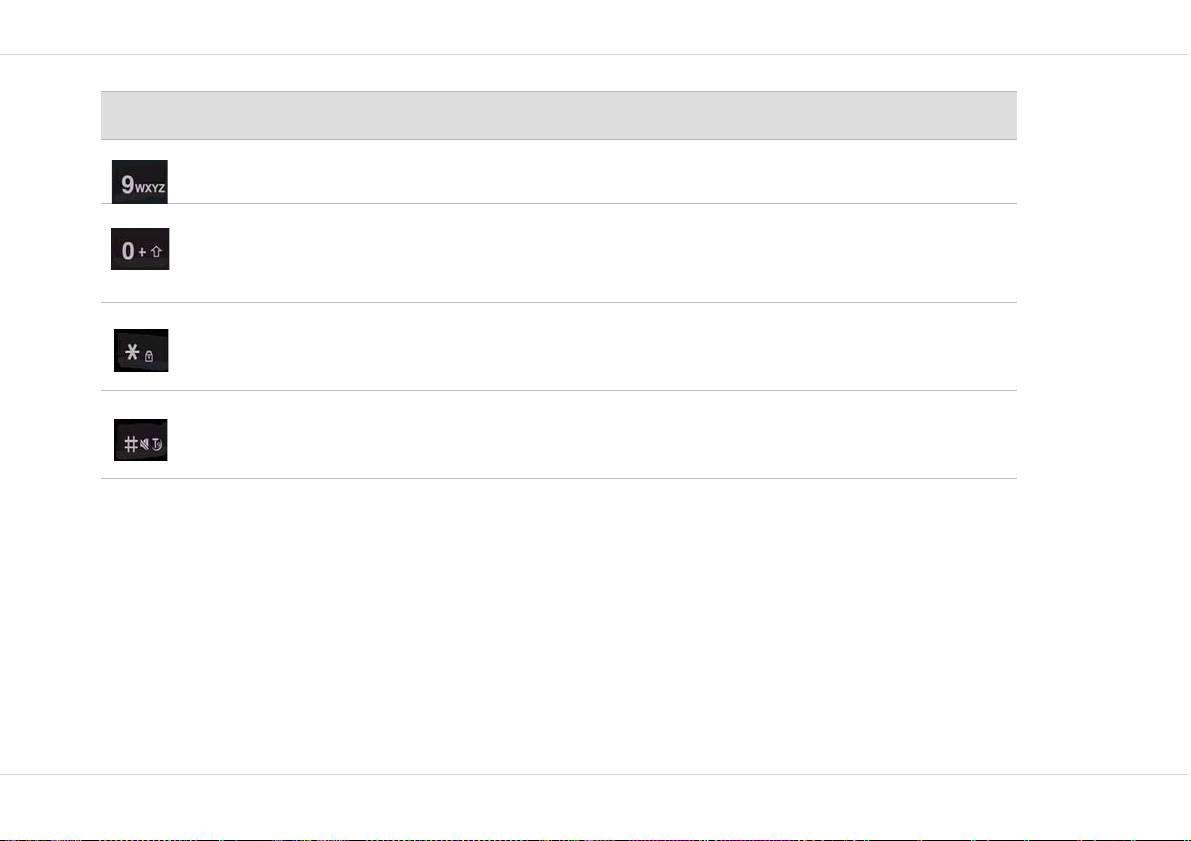
Task: Click the gray table header bar
Action: click(559, 115)
